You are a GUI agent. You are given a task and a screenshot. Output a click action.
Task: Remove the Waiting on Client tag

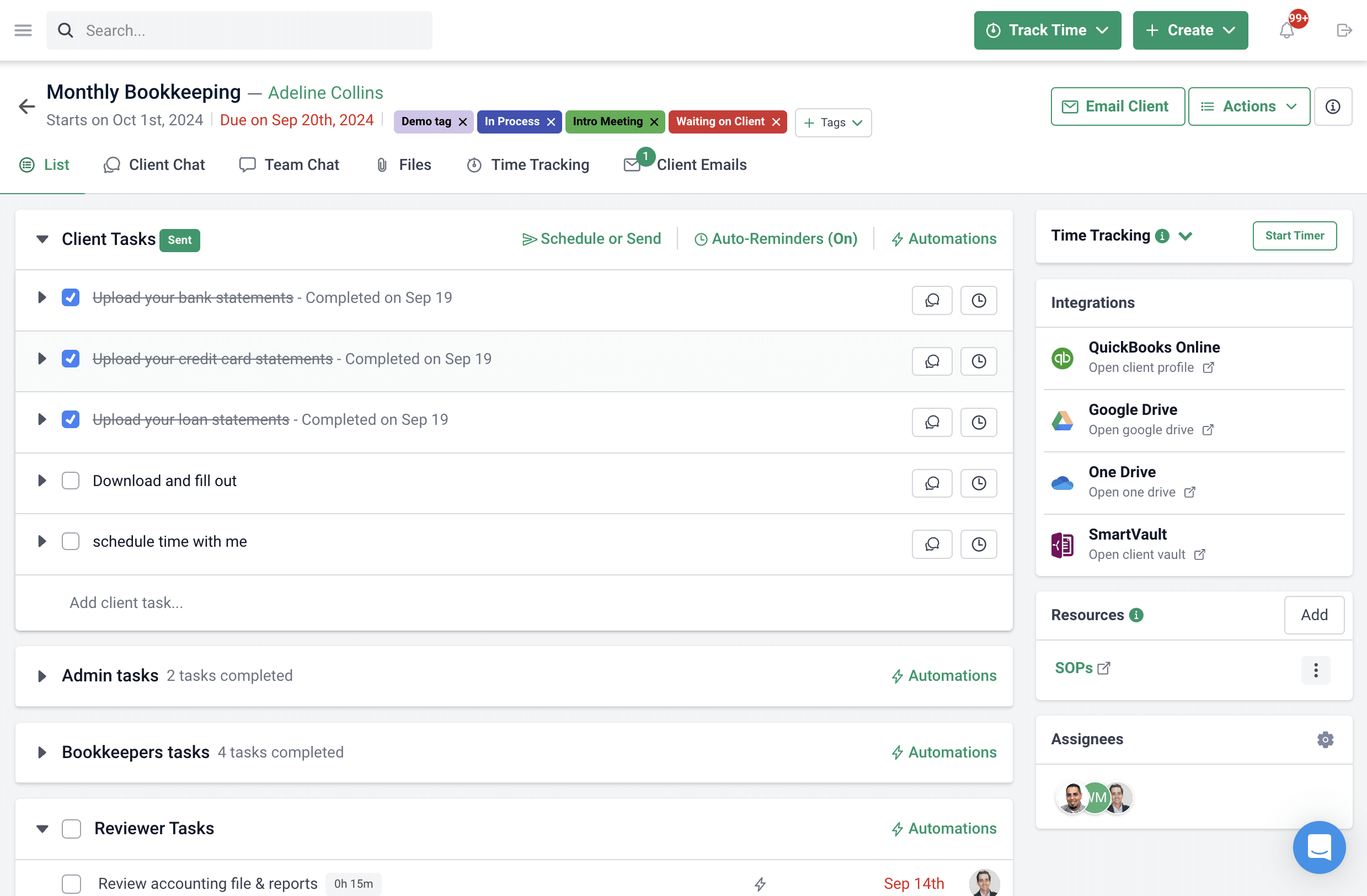[x=776, y=122]
